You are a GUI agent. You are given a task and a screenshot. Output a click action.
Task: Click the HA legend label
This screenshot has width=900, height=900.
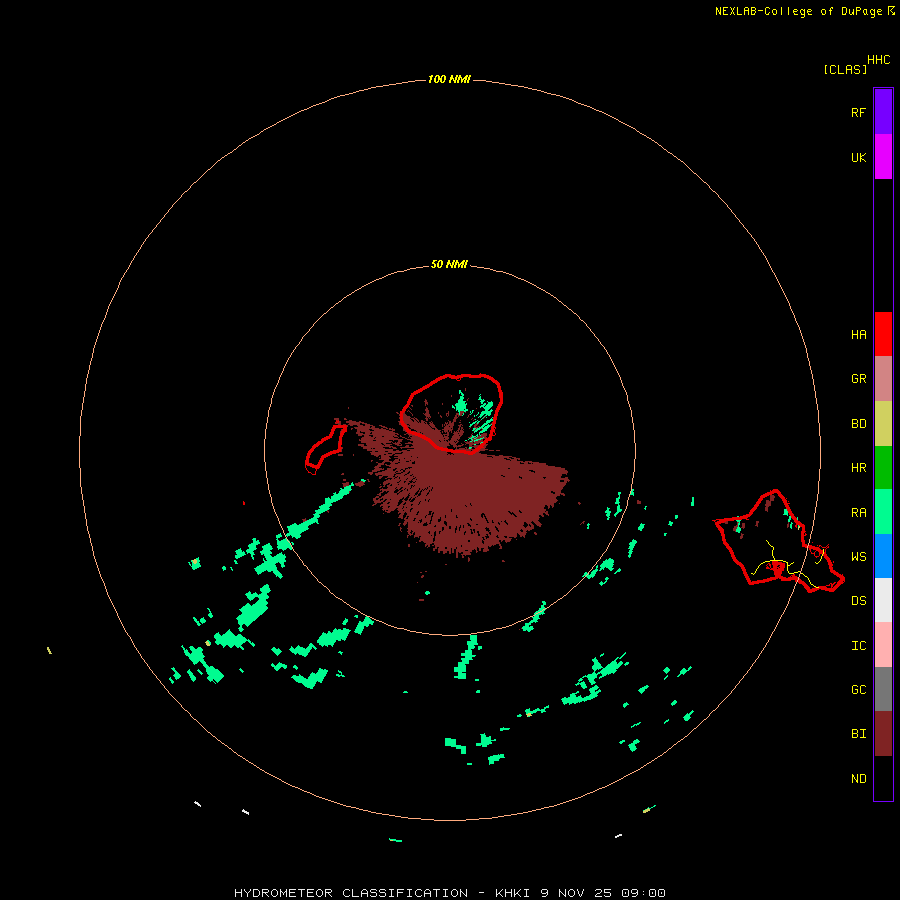[858, 335]
